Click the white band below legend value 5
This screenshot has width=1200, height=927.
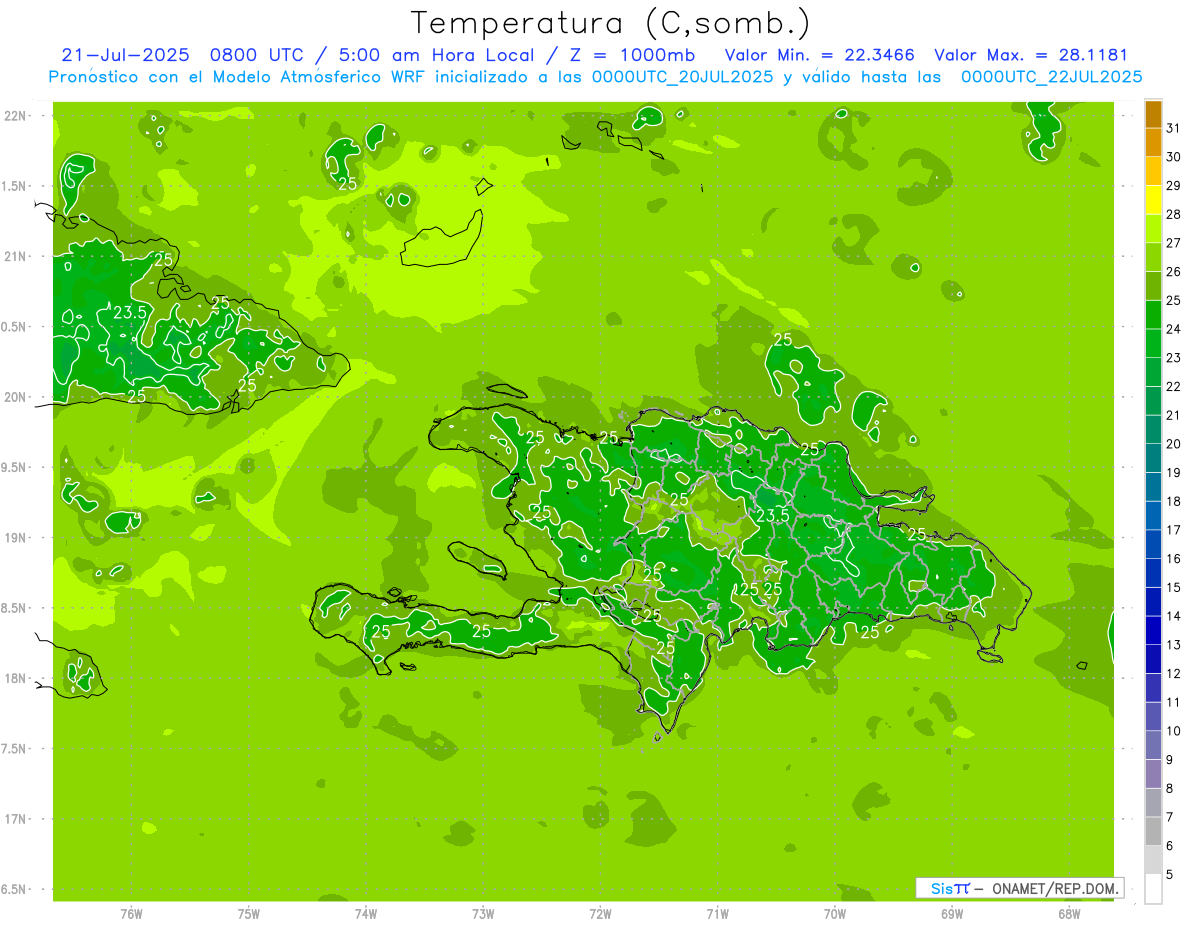1153,889
